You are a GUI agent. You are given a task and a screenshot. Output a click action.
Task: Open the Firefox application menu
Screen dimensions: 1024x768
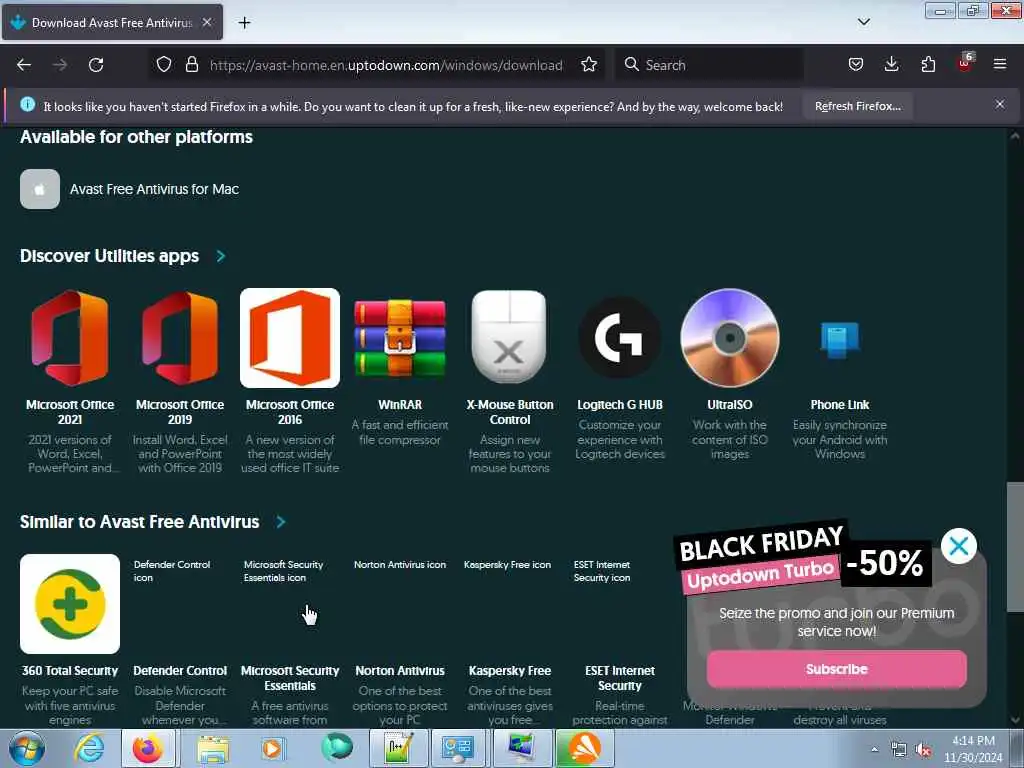click(x=999, y=64)
